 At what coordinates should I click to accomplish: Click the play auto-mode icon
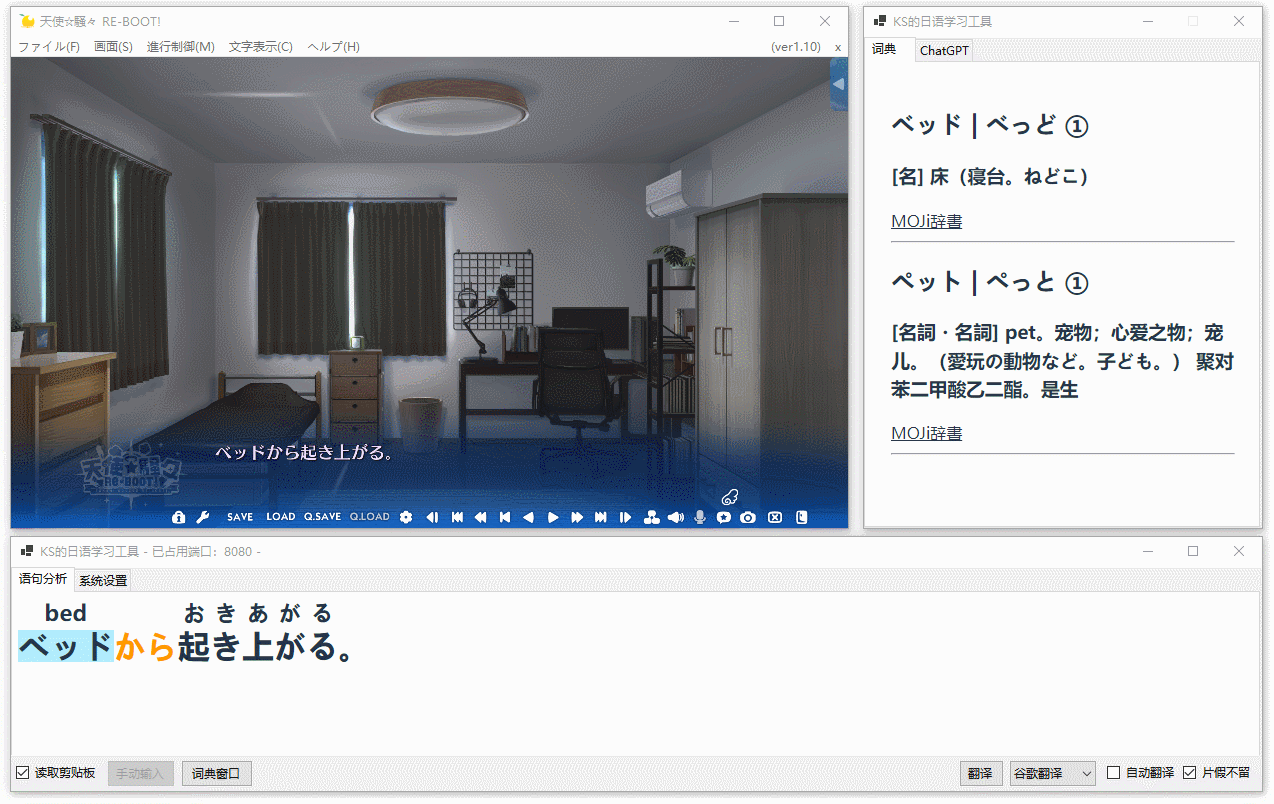coord(553,517)
